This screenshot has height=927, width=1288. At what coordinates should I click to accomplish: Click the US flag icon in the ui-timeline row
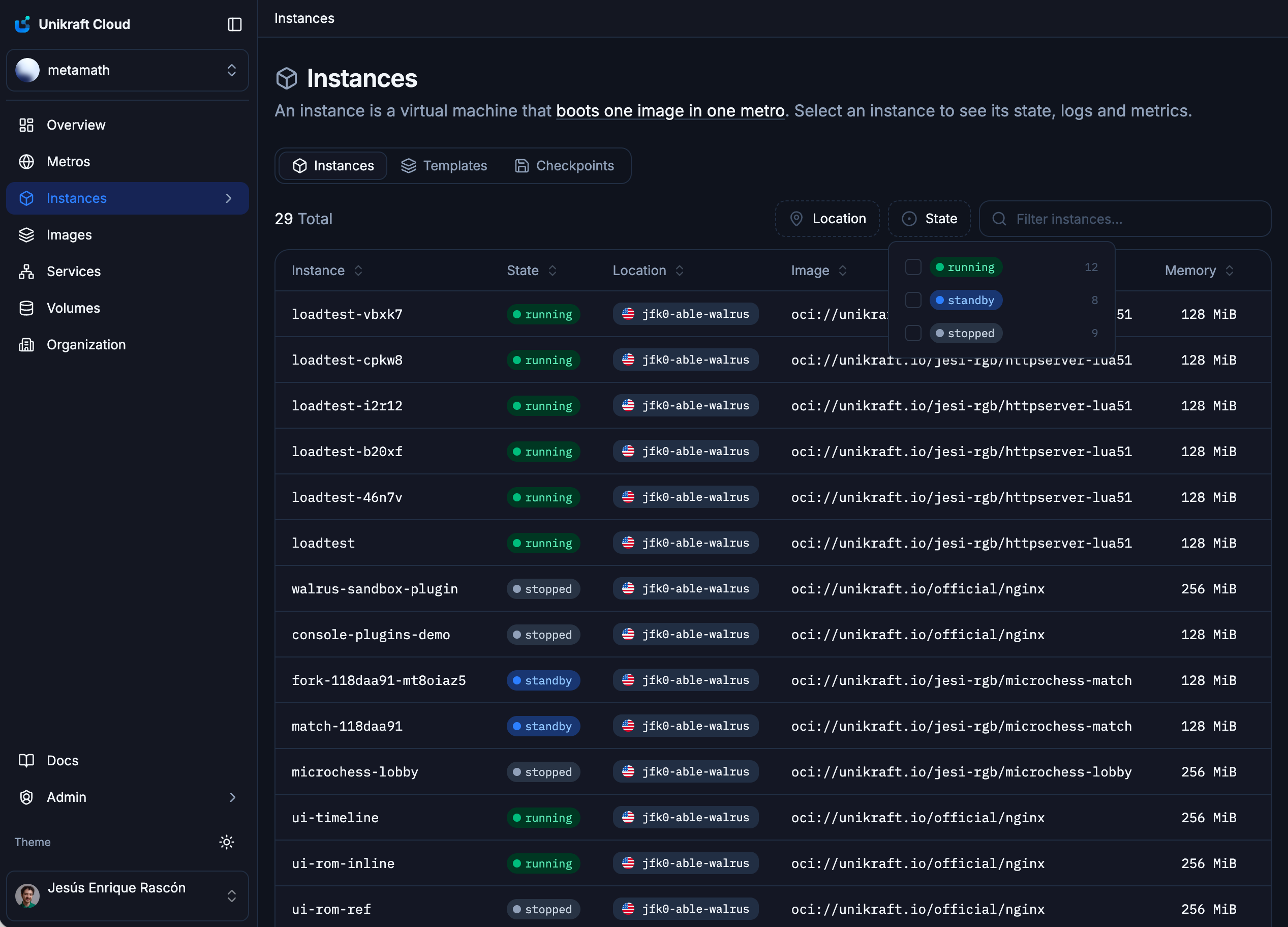[628, 817]
